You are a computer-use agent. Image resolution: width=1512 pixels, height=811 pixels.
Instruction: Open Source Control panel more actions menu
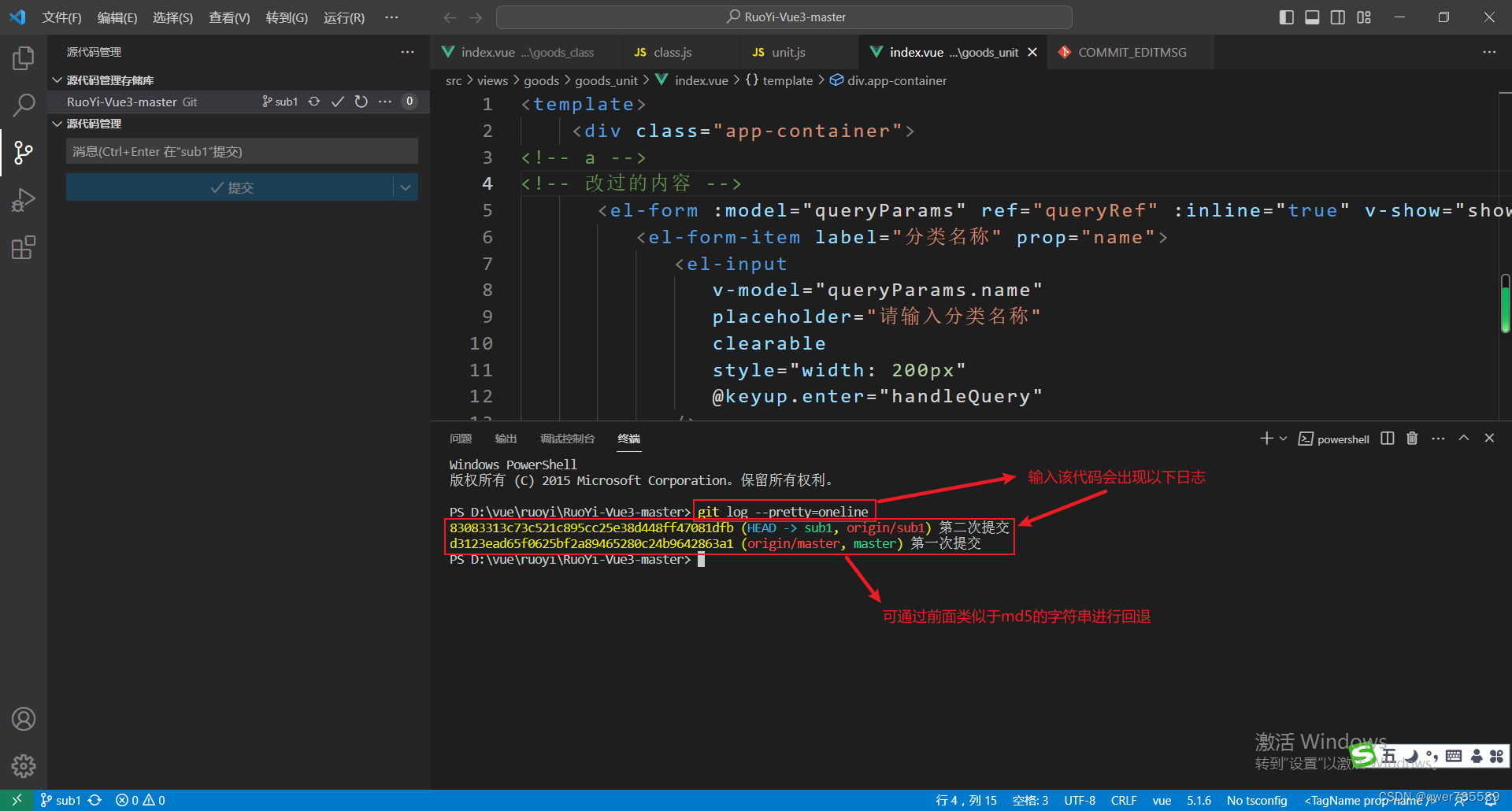pyautogui.click(x=407, y=52)
